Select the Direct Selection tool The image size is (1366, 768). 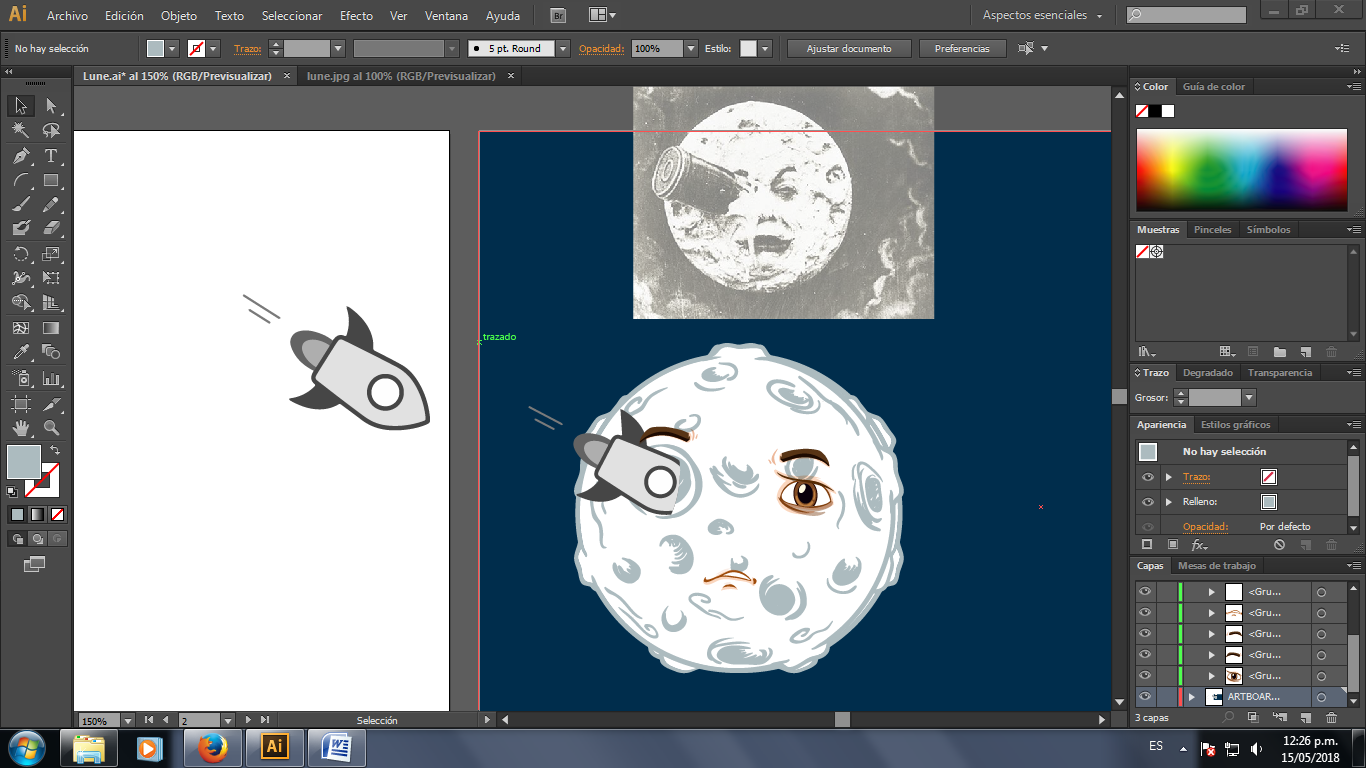[51, 106]
